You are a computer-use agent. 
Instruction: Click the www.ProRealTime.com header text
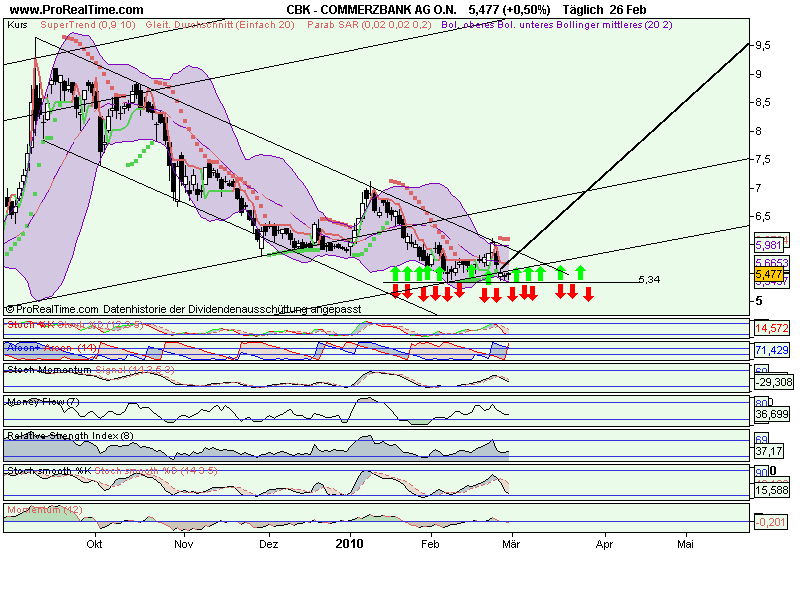coord(77,10)
